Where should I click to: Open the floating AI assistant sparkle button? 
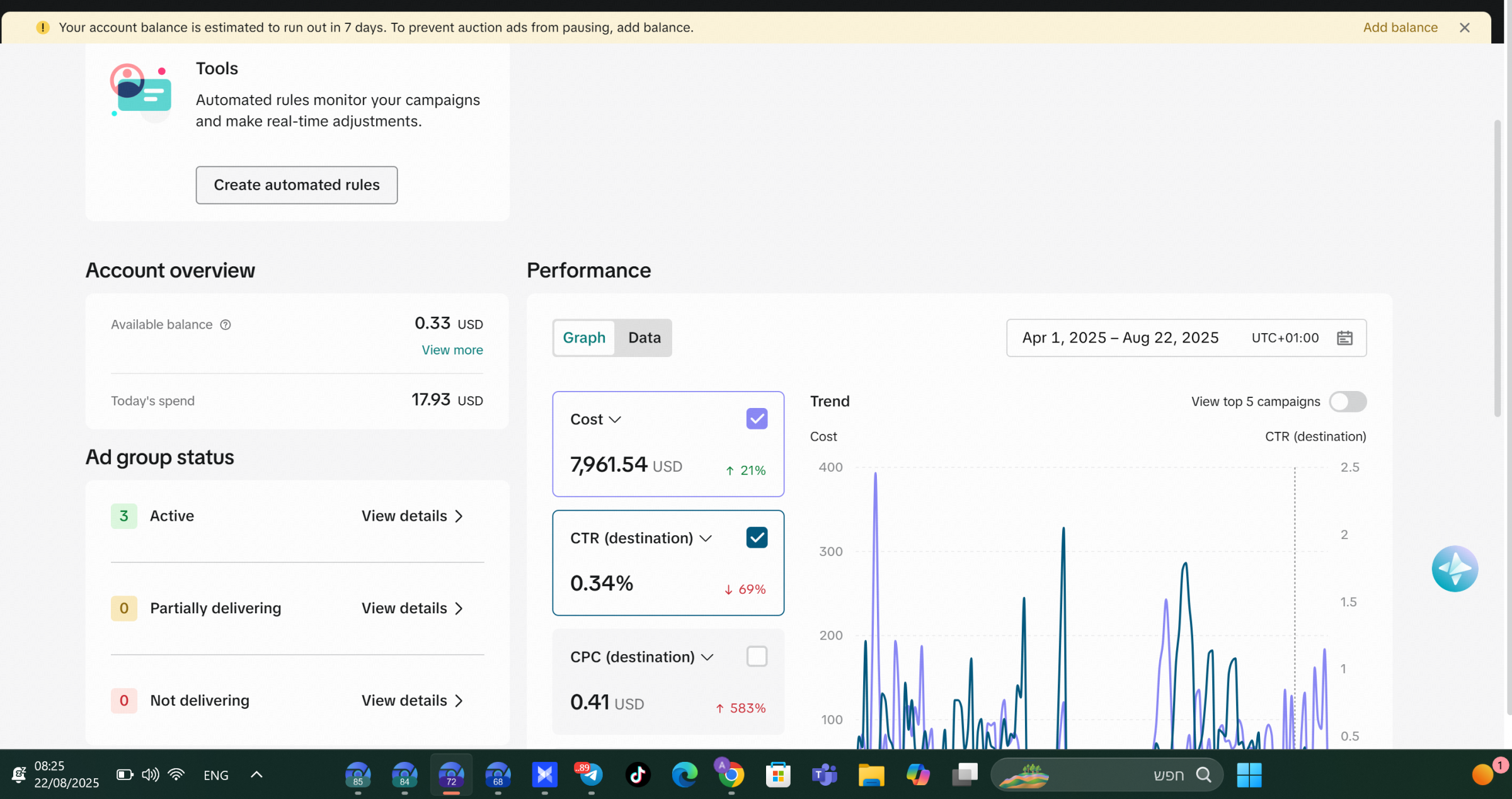point(1455,569)
